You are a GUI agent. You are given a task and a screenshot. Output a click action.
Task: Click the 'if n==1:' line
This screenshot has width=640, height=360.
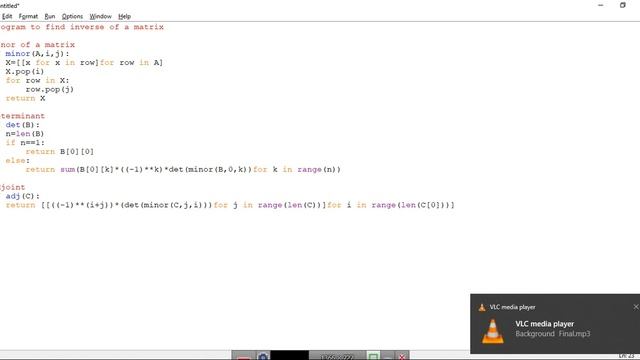(x=25, y=143)
